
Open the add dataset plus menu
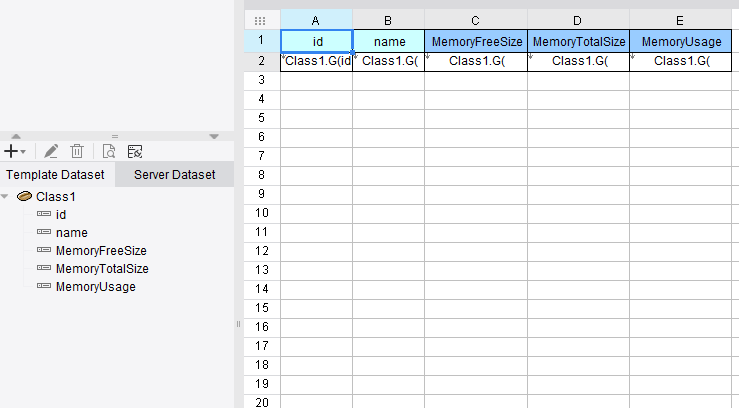15,152
